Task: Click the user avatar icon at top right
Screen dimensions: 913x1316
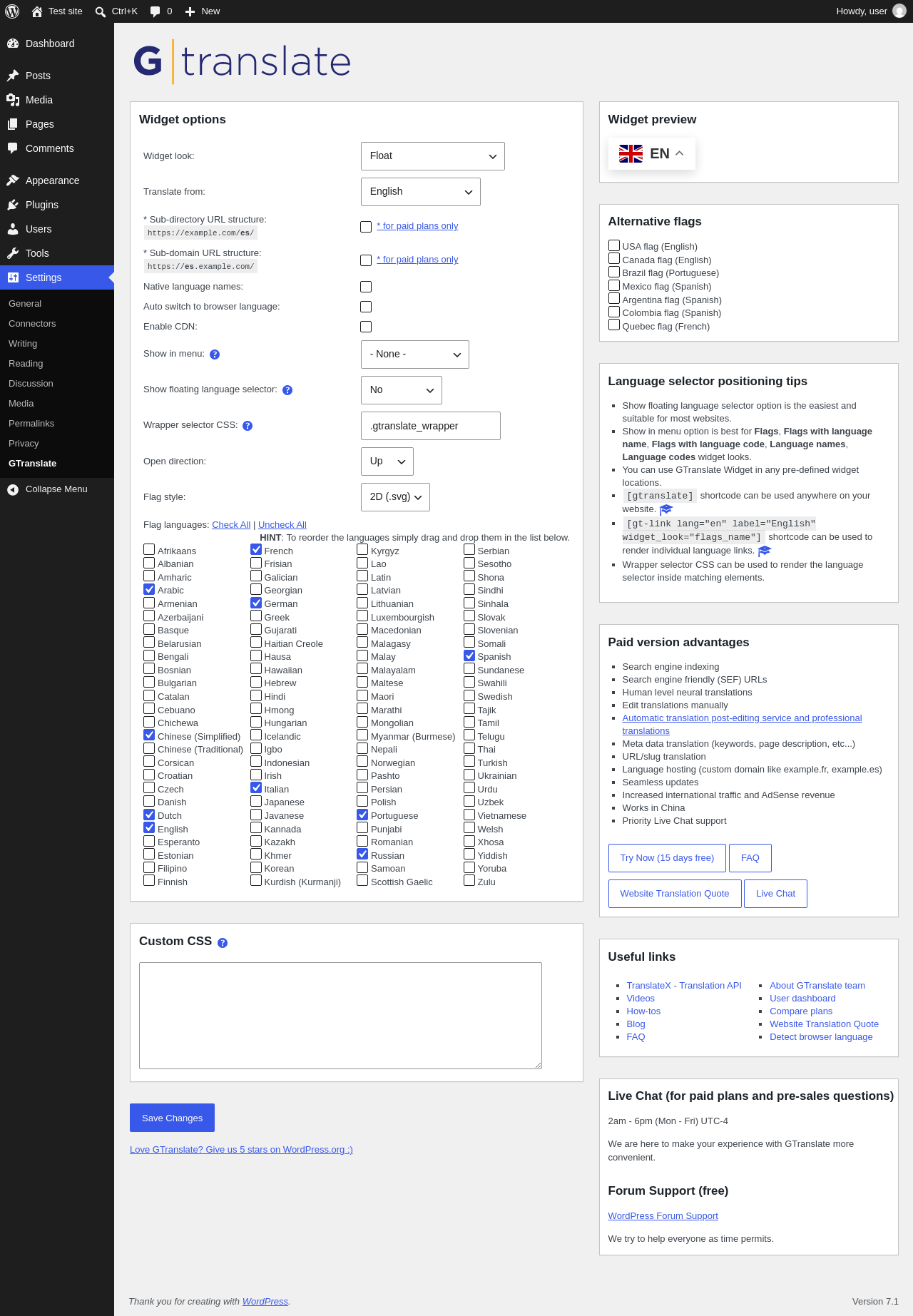Action: pos(899,11)
